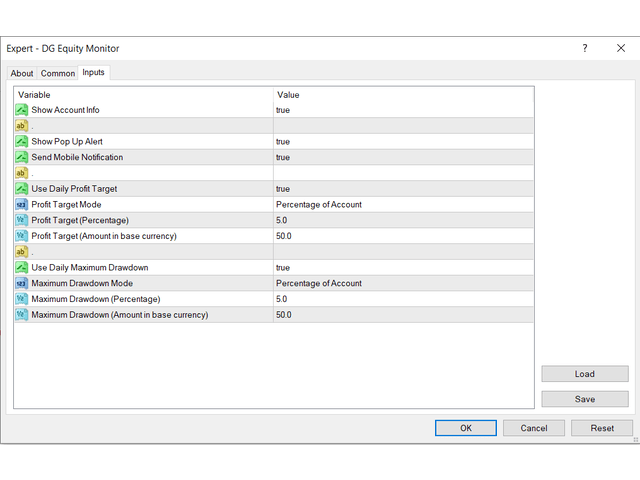Click the decimal icon for Profit Target (Percentage)
Screen dimensions: 640x480
point(22,220)
